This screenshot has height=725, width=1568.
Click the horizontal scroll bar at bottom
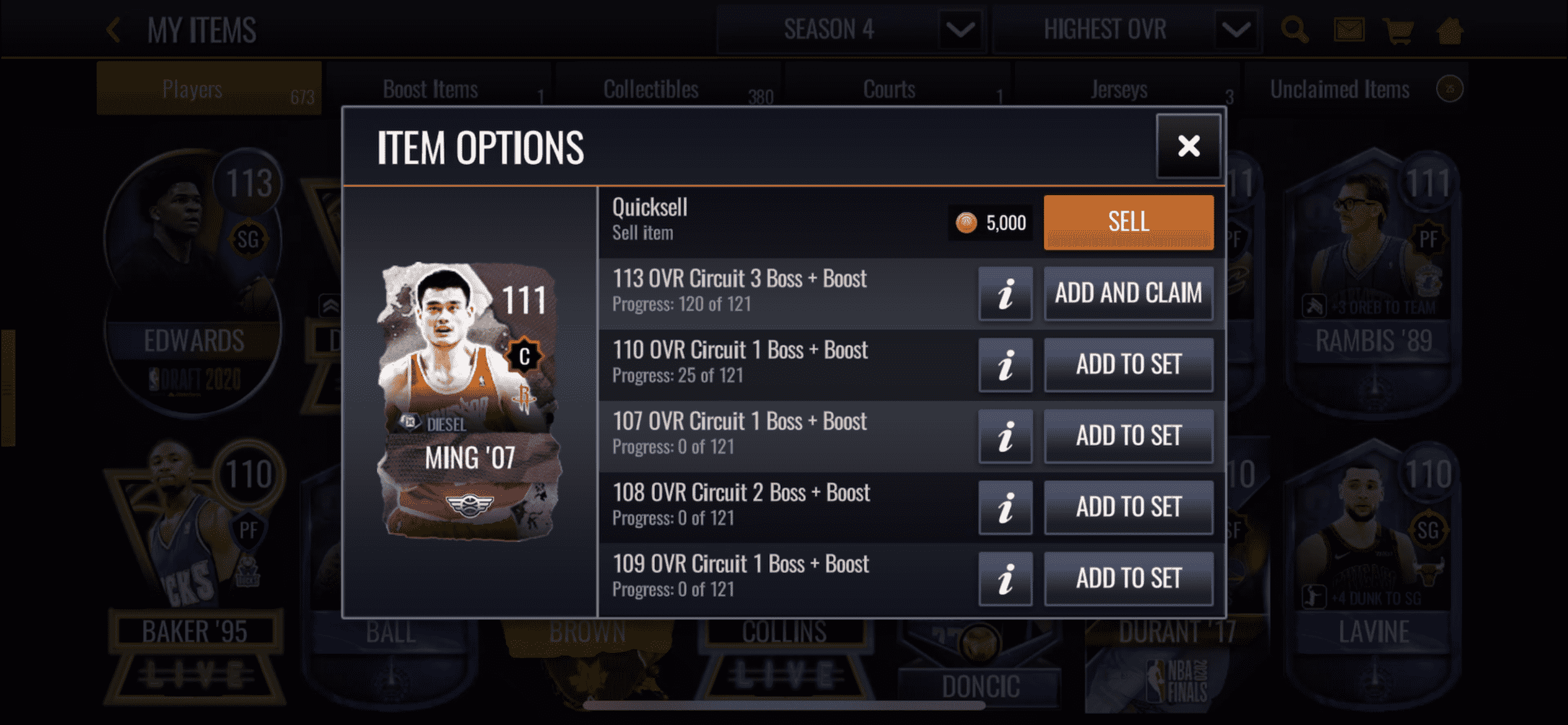click(783, 705)
